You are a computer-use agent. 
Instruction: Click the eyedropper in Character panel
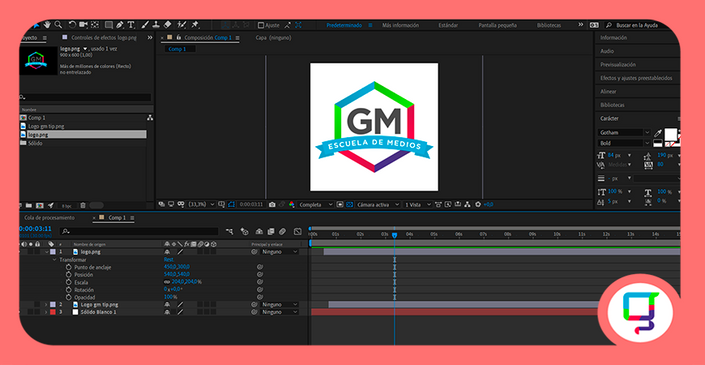pos(657,134)
